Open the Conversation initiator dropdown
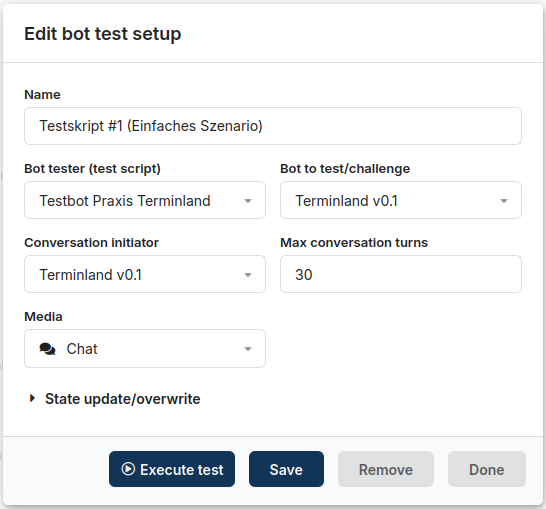This screenshot has width=546, height=509. (x=145, y=274)
